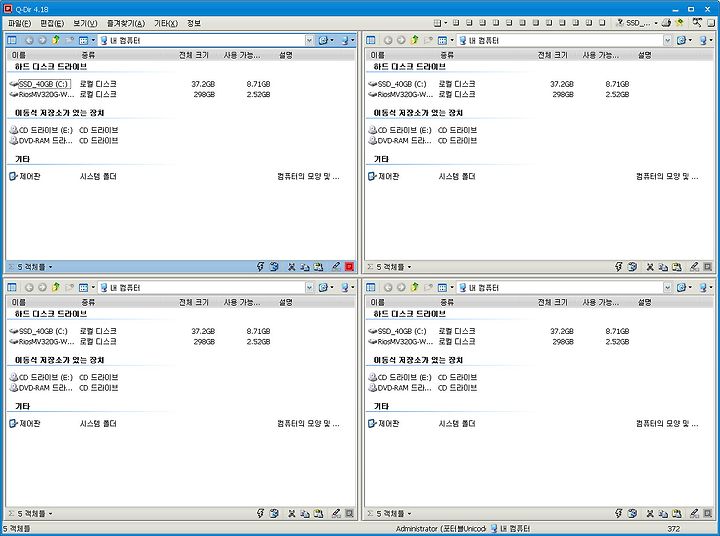This screenshot has width=720, height=536.
Task: Go up one folder in top-right pane
Action: coord(414,40)
